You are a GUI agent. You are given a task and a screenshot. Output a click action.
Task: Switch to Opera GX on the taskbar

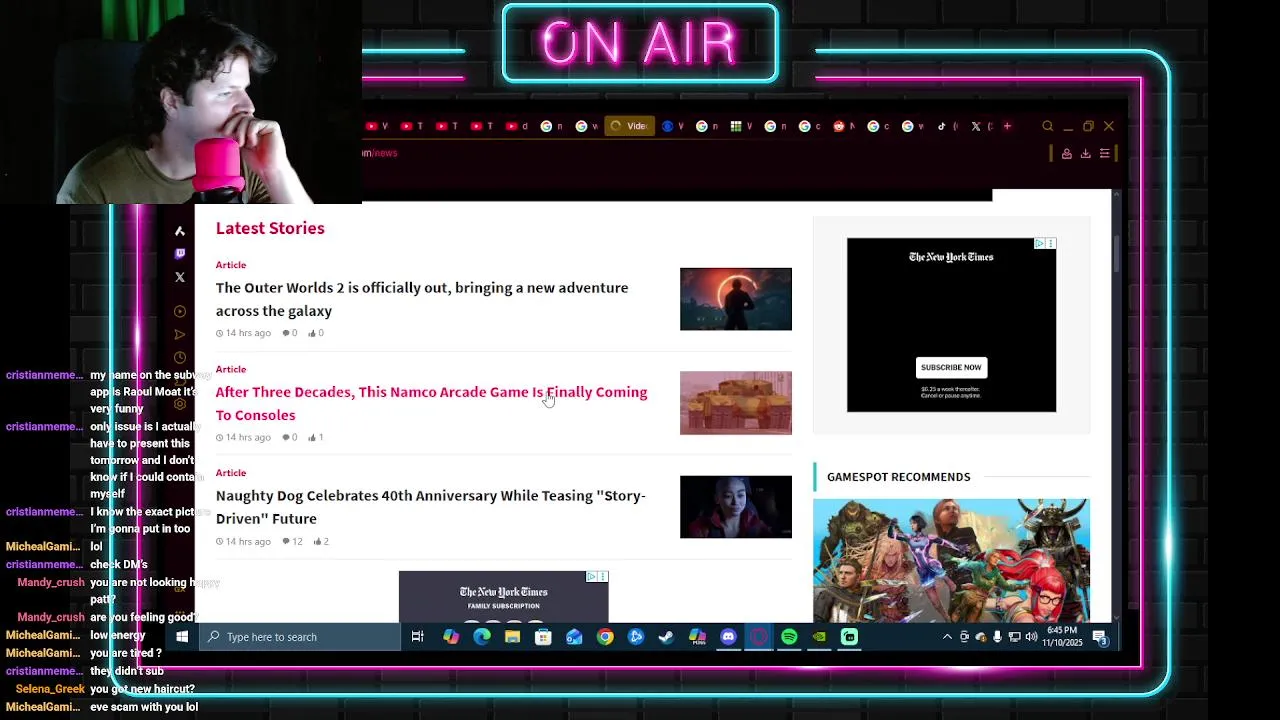click(758, 637)
